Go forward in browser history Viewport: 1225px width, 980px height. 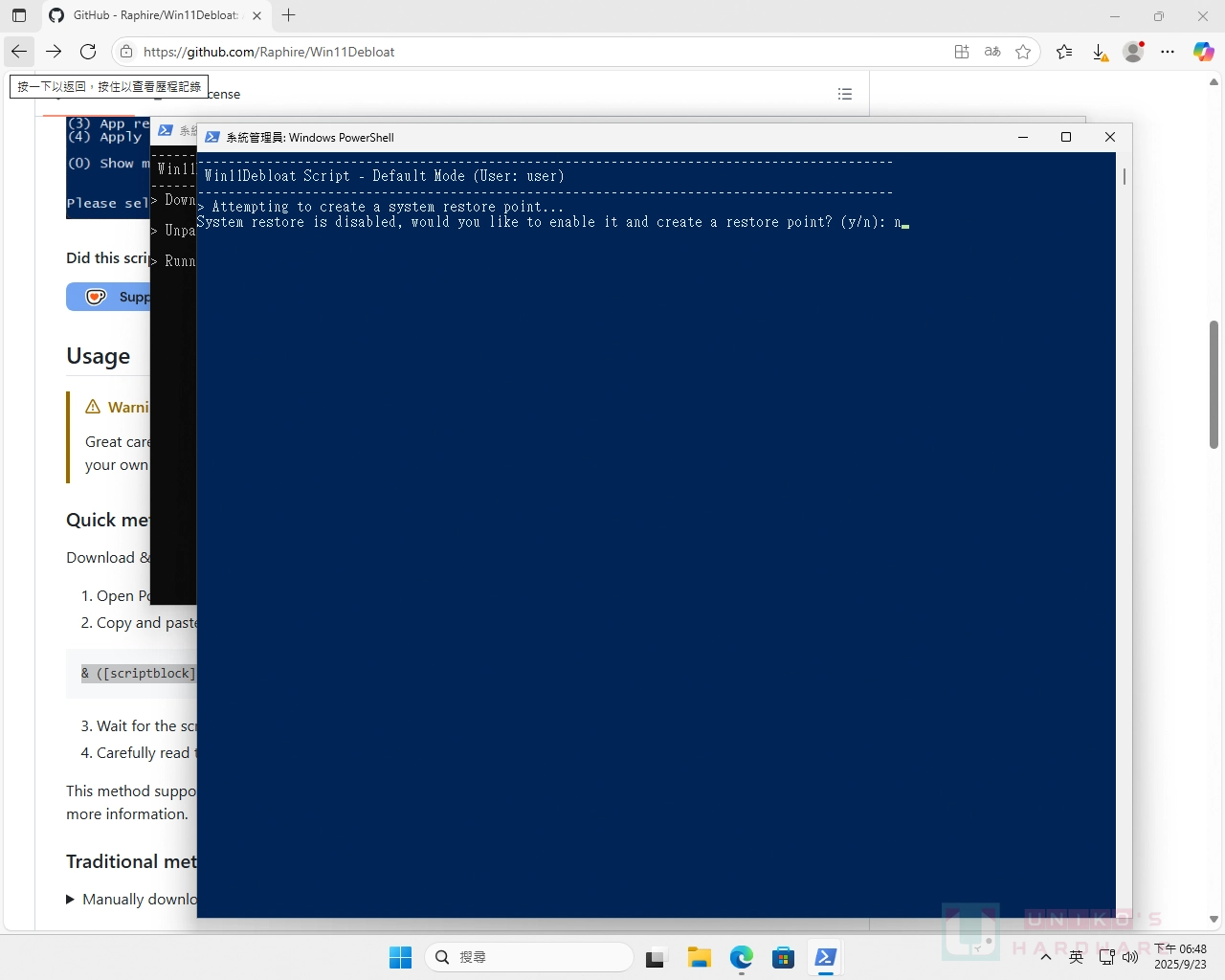(54, 52)
